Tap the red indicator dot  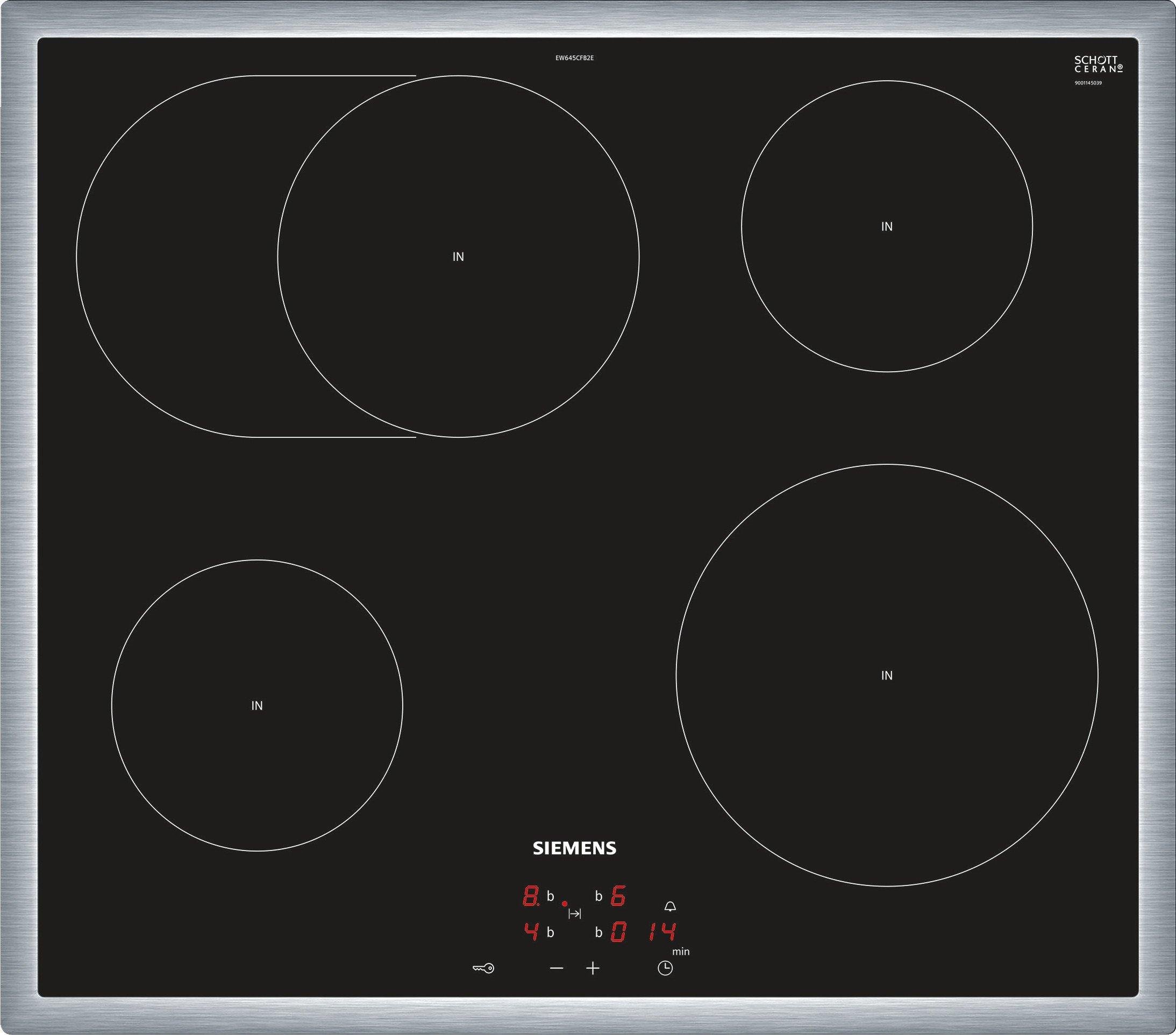click(x=565, y=904)
